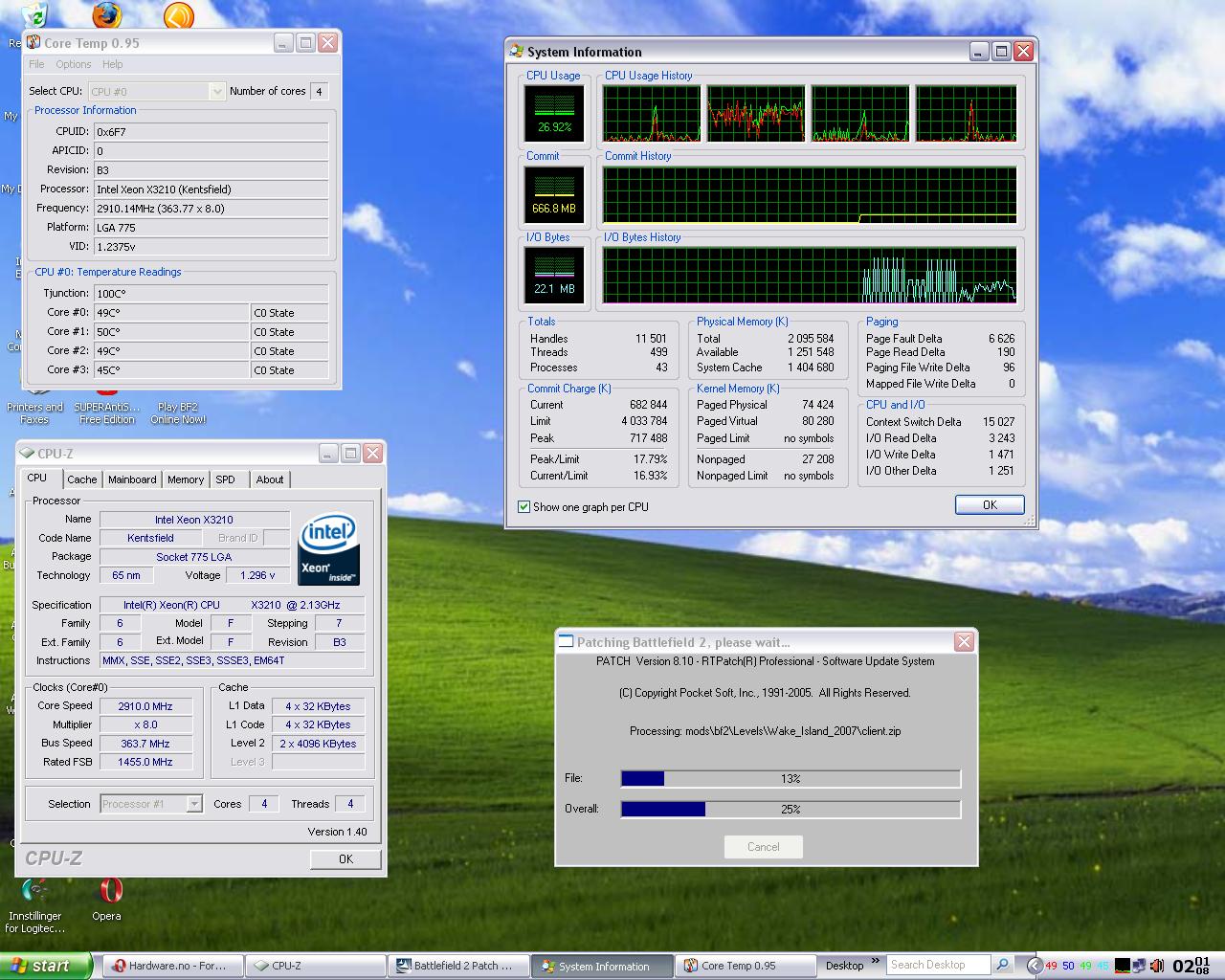Open the orange circle desktop icon next to Firefox
Screen dimensions: 1225x980
178,14
